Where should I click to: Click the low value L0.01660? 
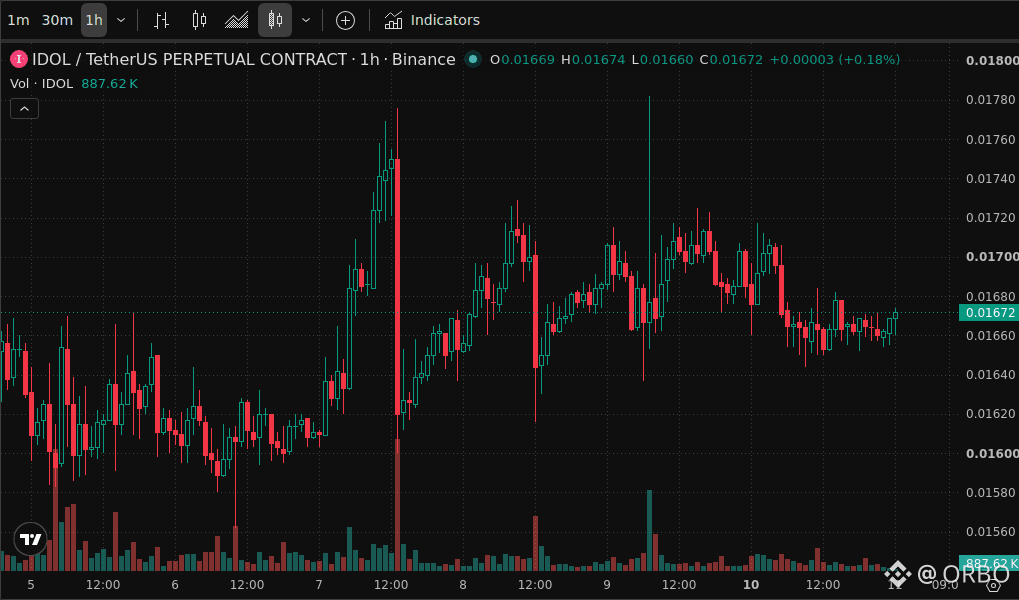662,60
